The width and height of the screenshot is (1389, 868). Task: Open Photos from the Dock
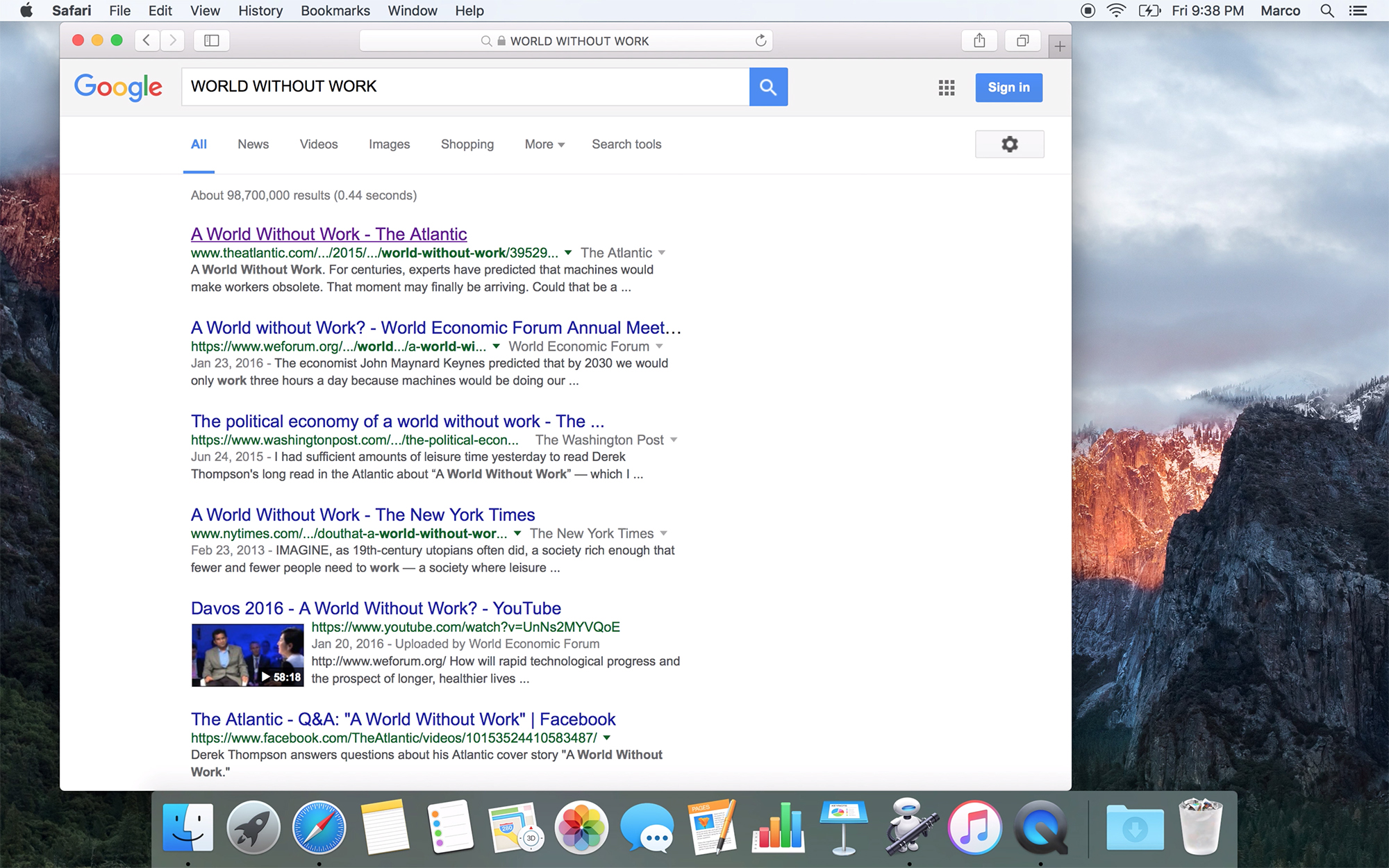[581, 827]
